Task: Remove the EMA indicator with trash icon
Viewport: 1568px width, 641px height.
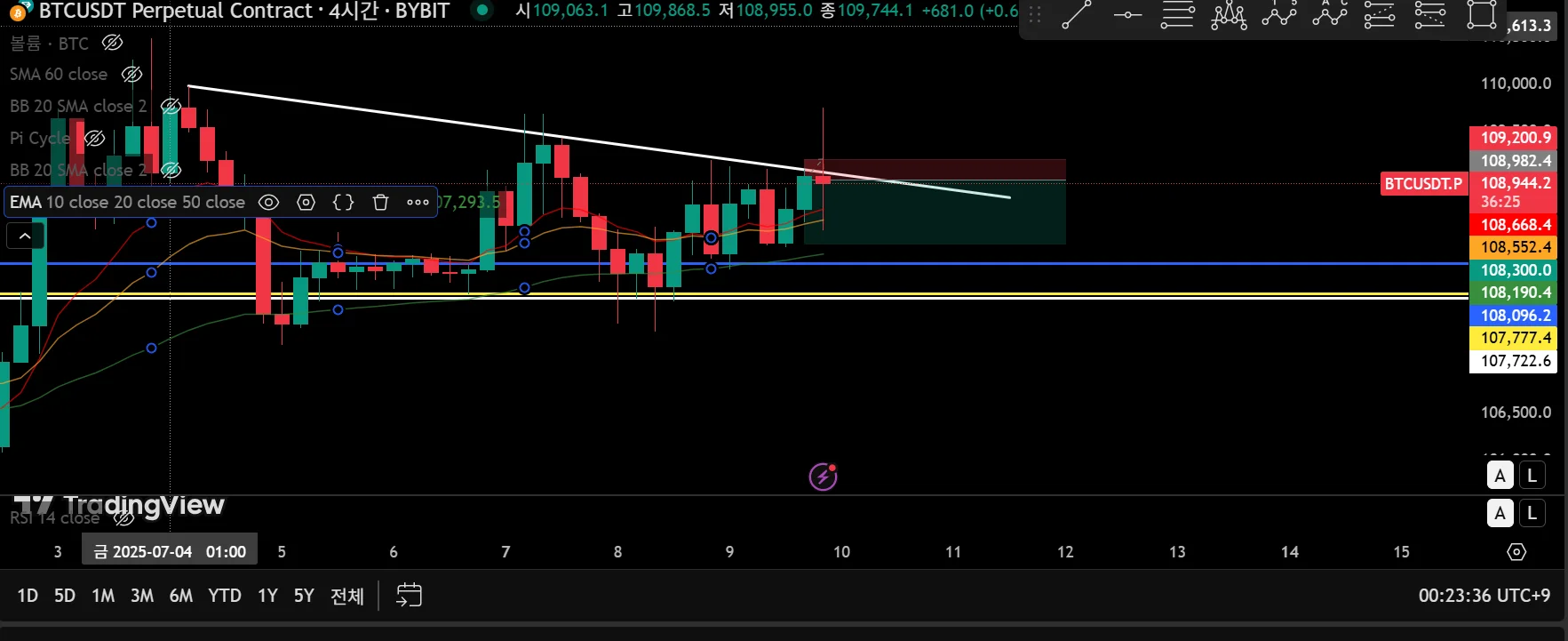Action: pos(380,203)
